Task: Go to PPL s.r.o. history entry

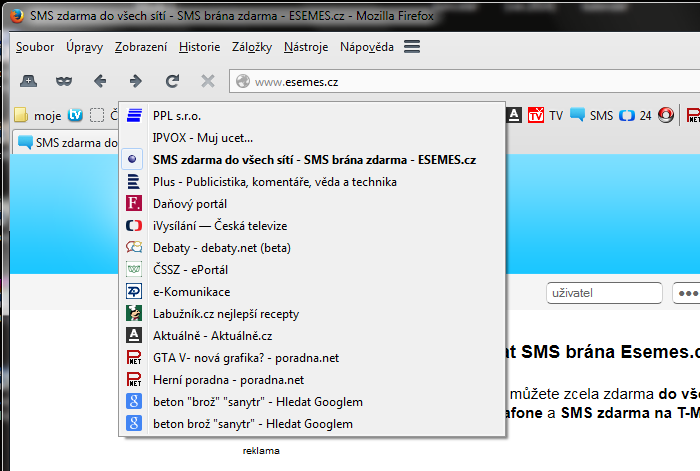Action: pos(312,116)
